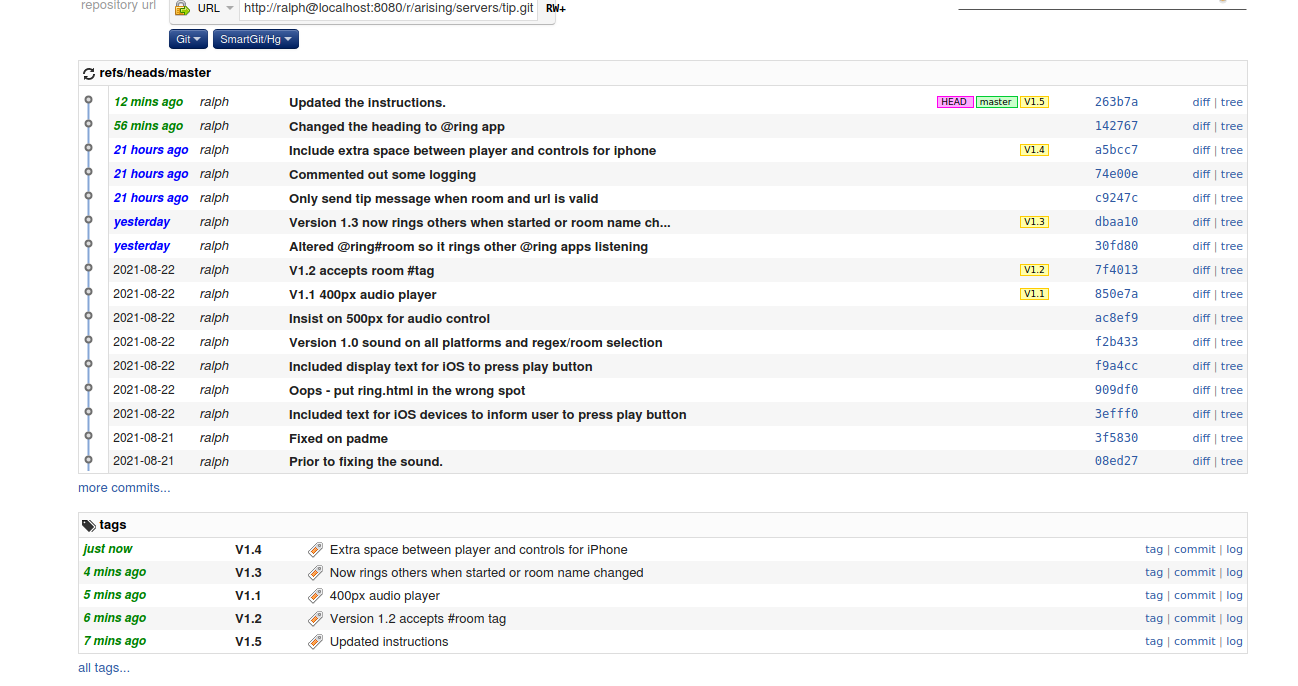Screen dimensions: 1298x686
Task: Click the tag icon in the V1.2 tag row
Action: pos(315,619)
